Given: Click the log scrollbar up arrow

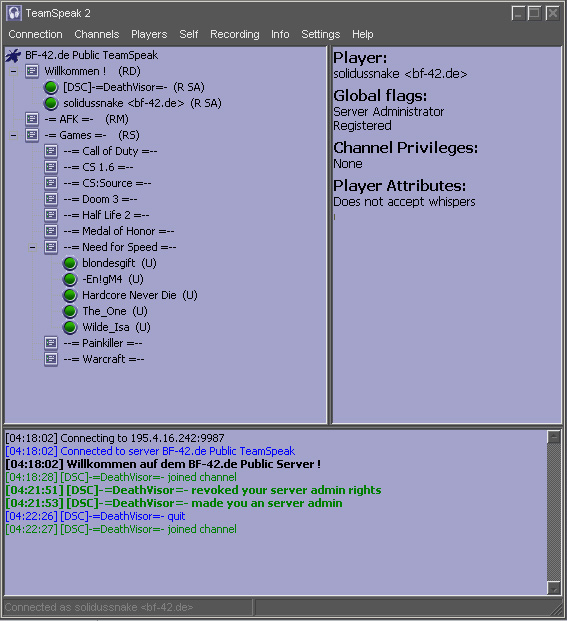Looking at the screenshot, I should click(554, 437).
